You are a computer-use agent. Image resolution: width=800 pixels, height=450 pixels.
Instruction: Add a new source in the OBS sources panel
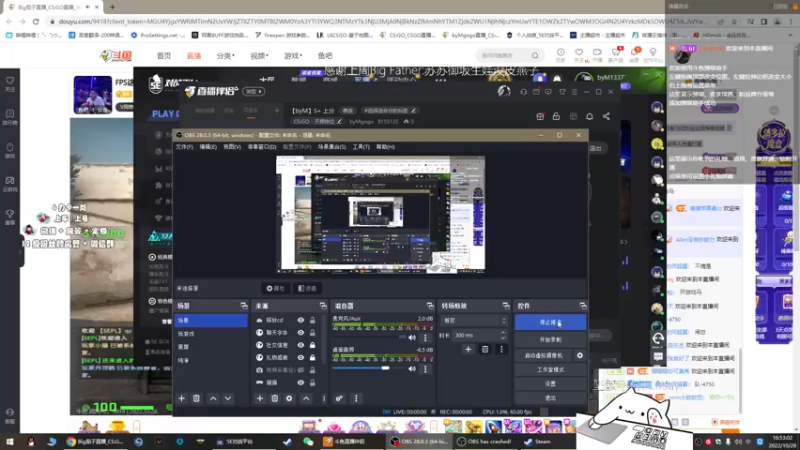260,398
